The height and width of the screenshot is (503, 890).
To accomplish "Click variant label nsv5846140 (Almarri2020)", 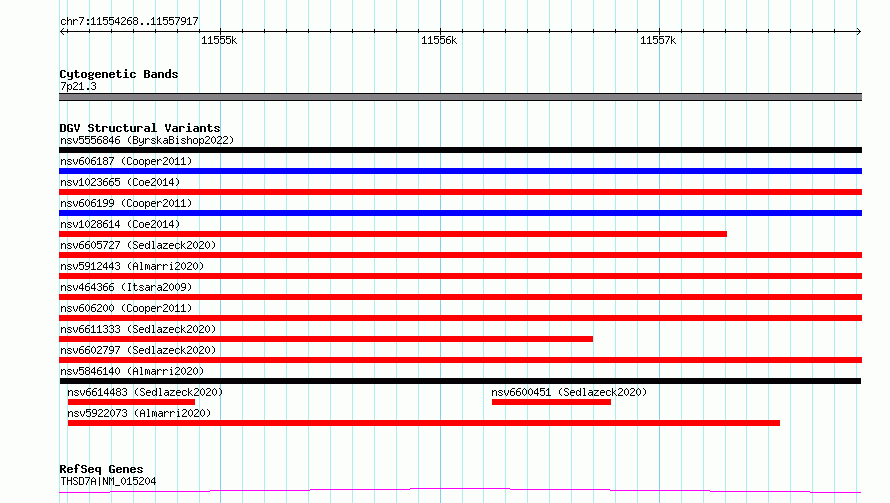I will [x=132, y=371].
